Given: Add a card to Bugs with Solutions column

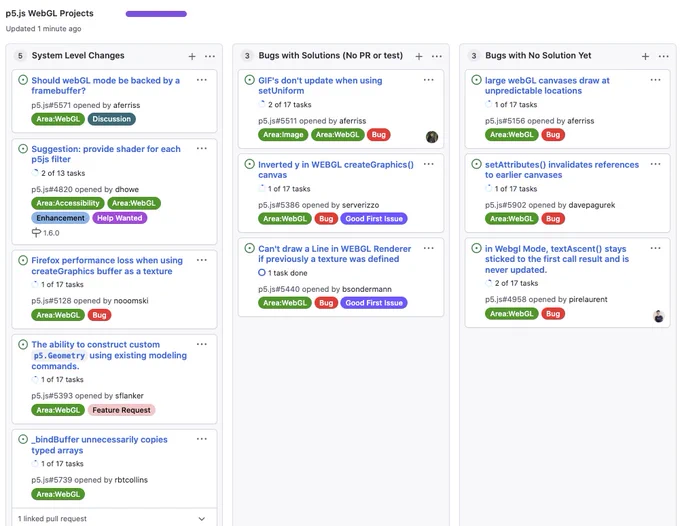Looking at the screenshot, I should point(419,56).
